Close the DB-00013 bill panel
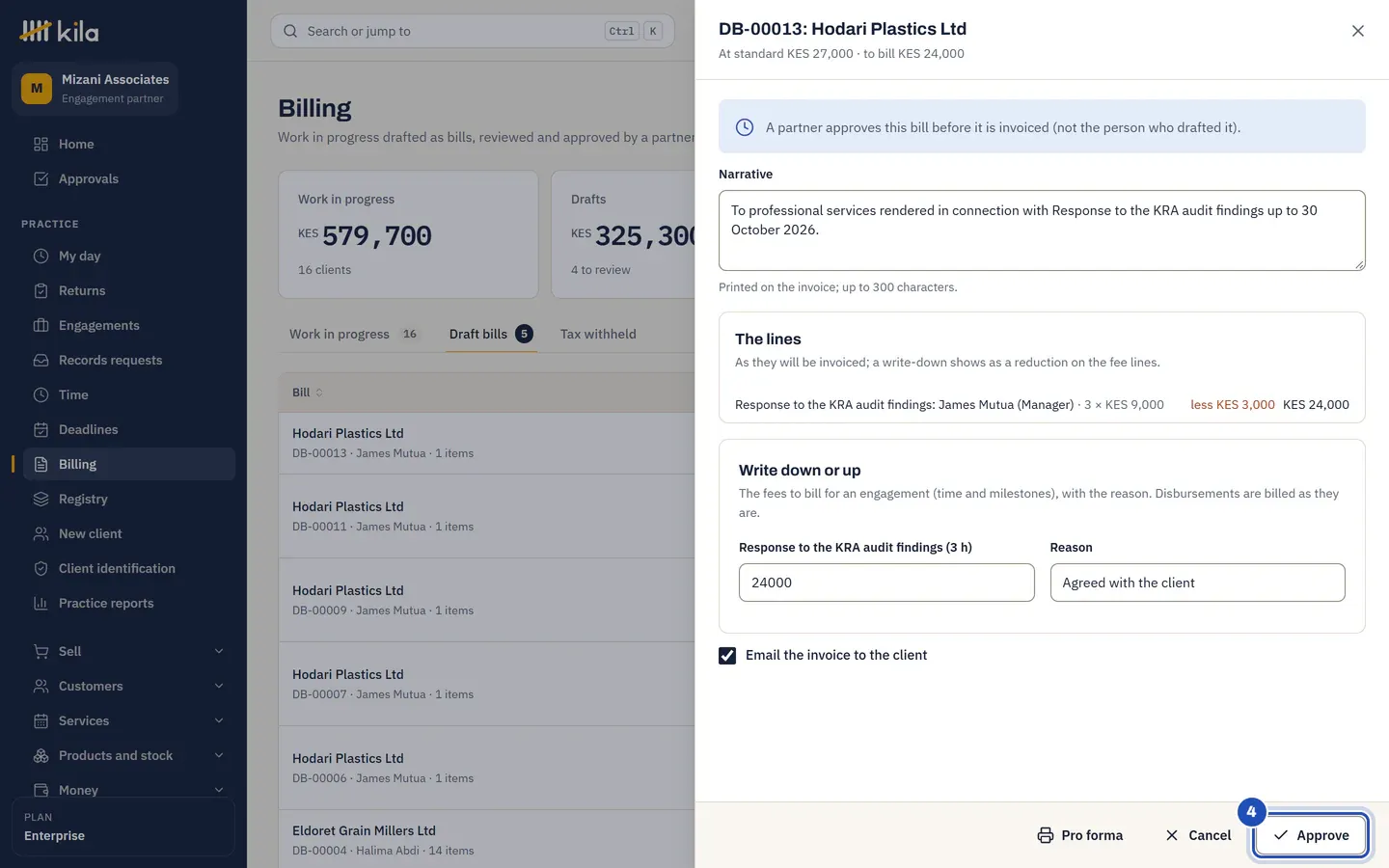Image resolution: width=1389 pixels, height=868 pixels. click(x=1357, y=31)
